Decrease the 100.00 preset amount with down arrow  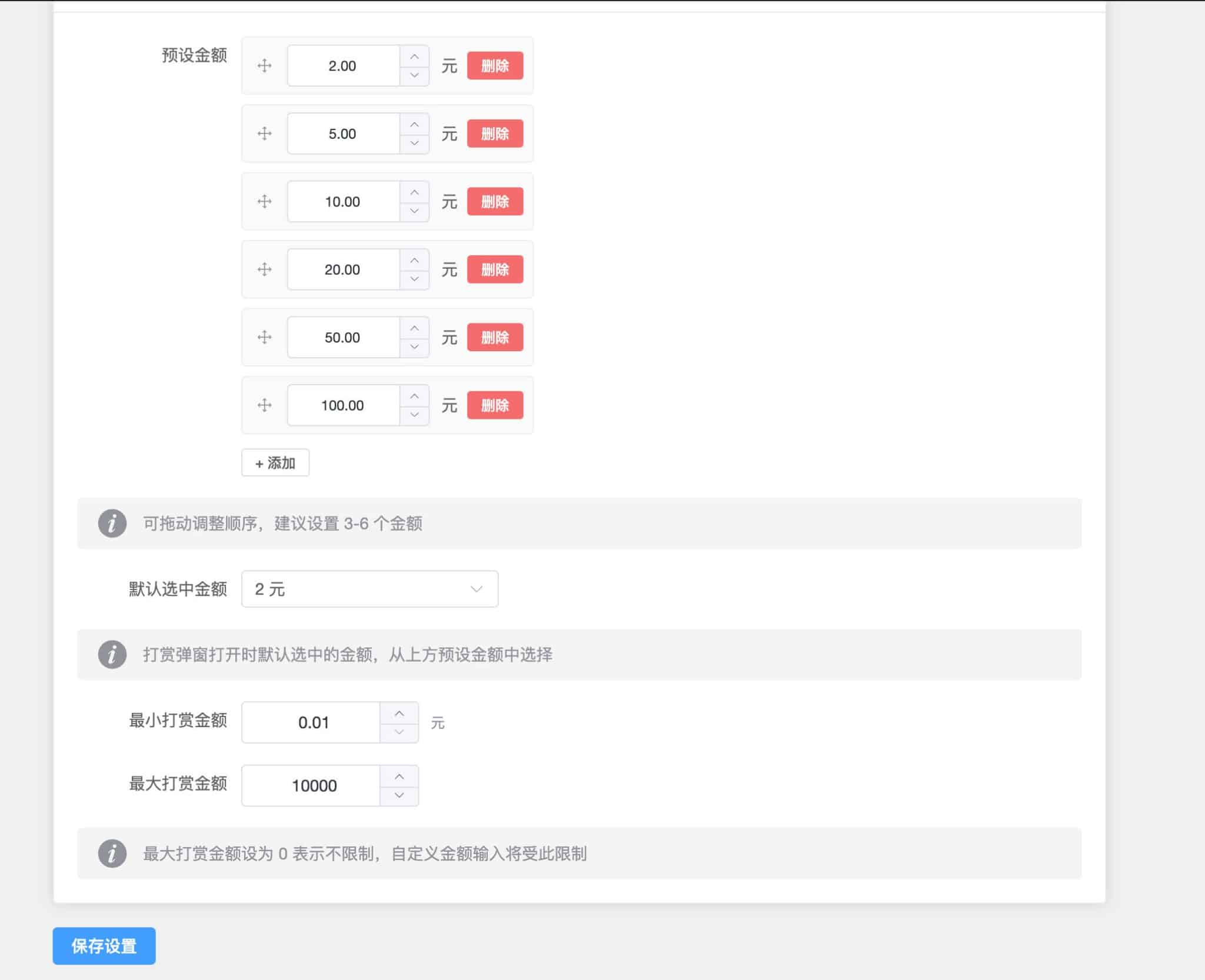414,415
